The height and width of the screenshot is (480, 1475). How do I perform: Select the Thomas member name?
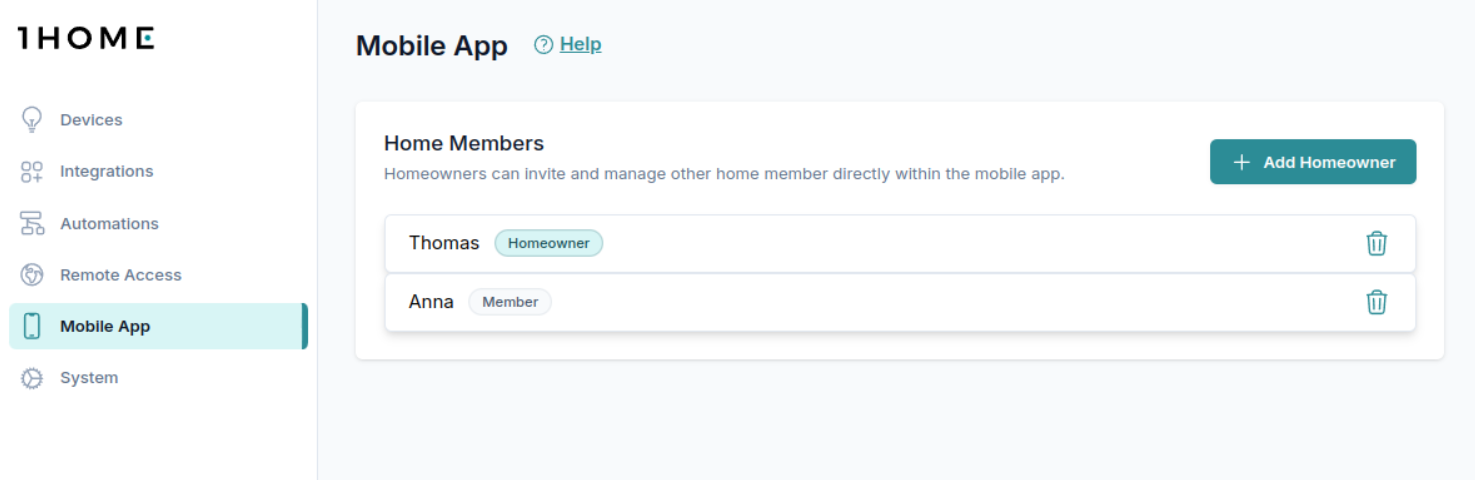[444, 243]
